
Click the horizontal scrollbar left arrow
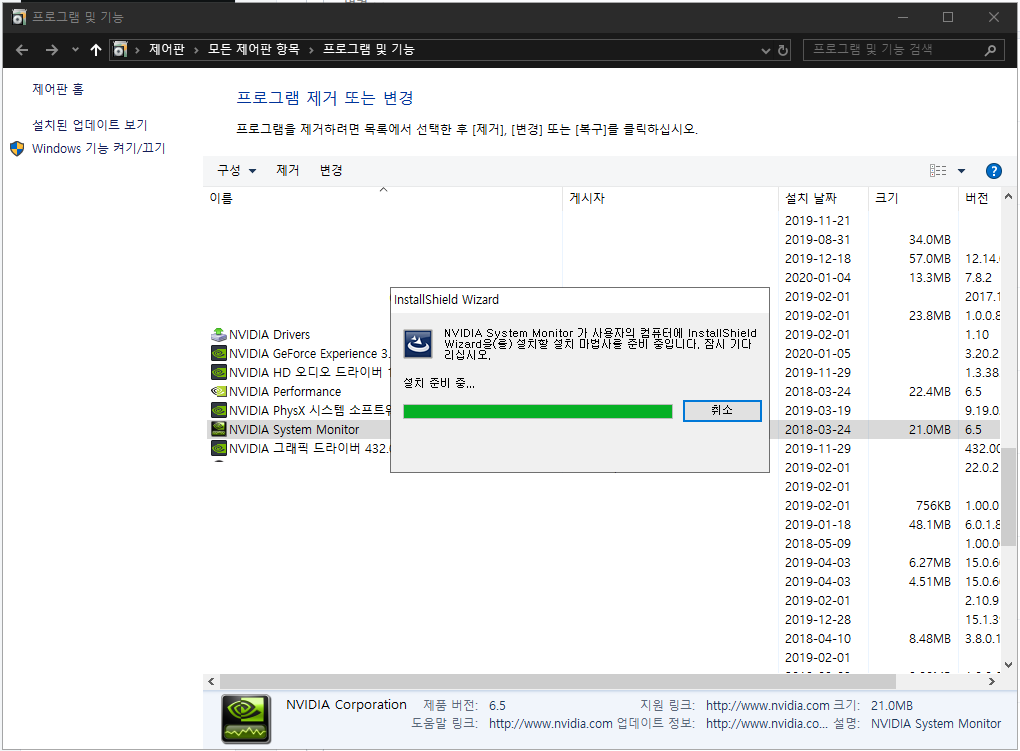point(211,681)
